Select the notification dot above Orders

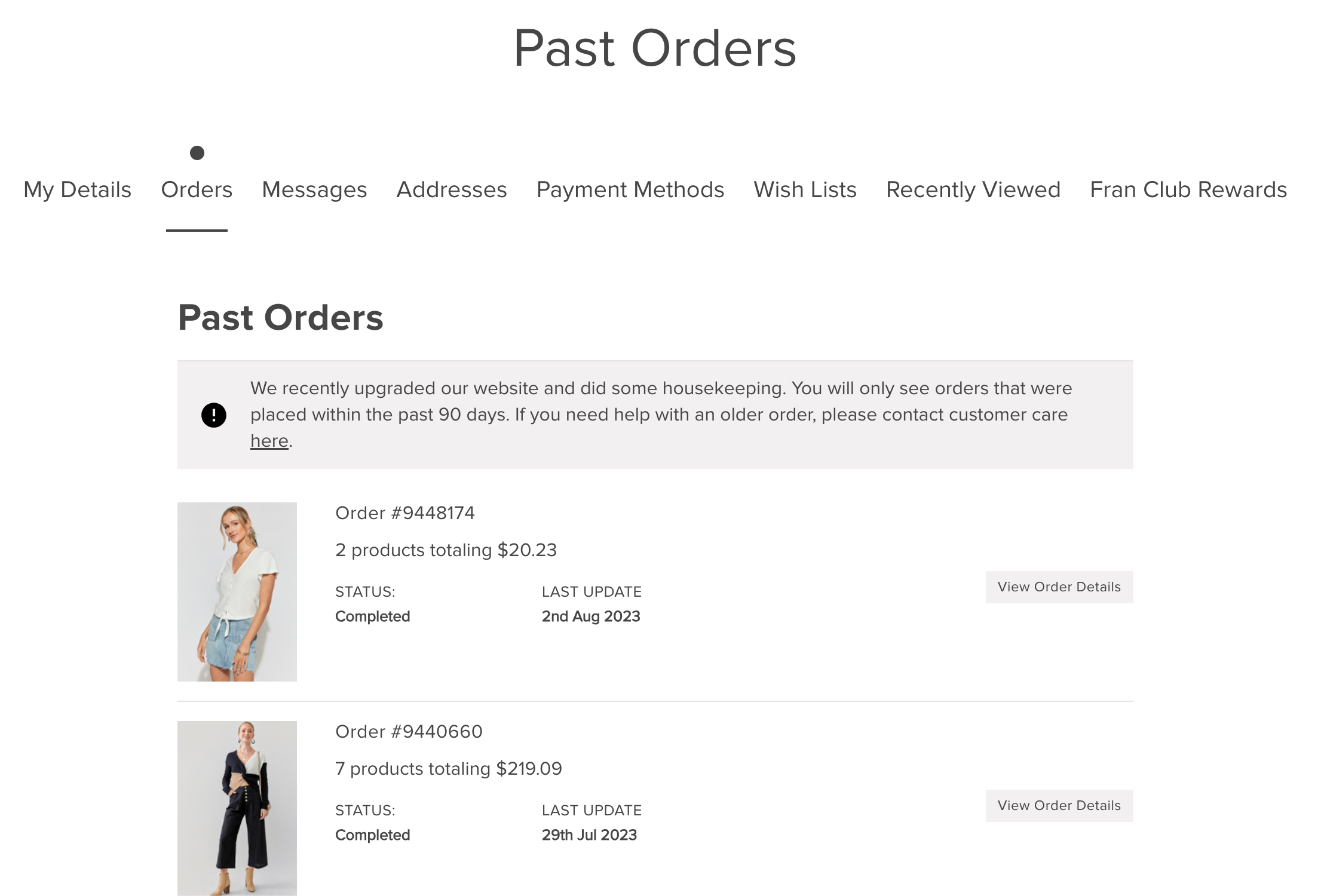tap(196, 152)
